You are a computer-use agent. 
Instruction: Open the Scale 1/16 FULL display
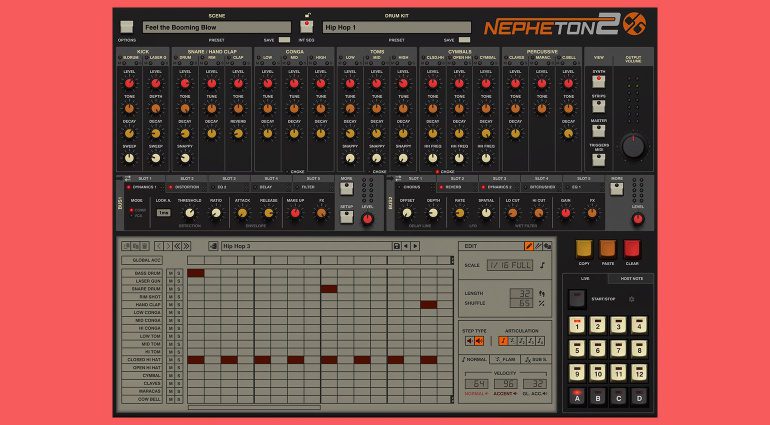(510, 265)
